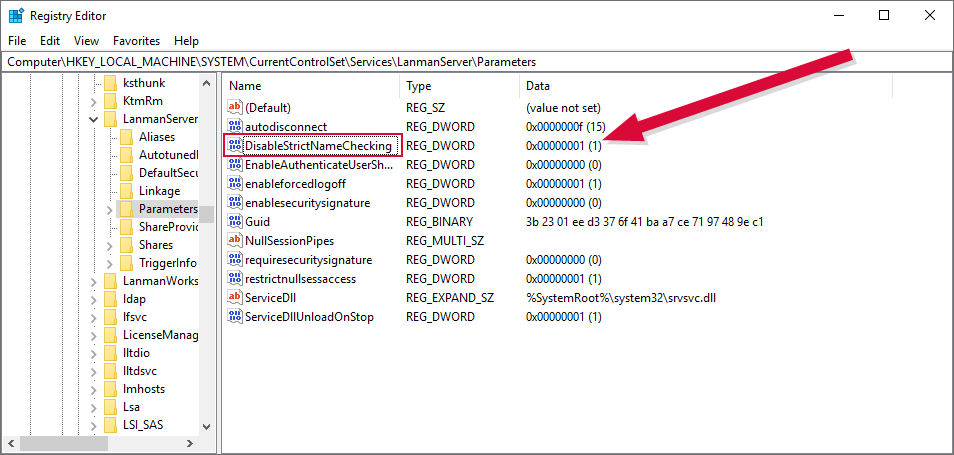Click the Guid binary value icon
Screen dimensions: 954x455
tap(235, 222)
